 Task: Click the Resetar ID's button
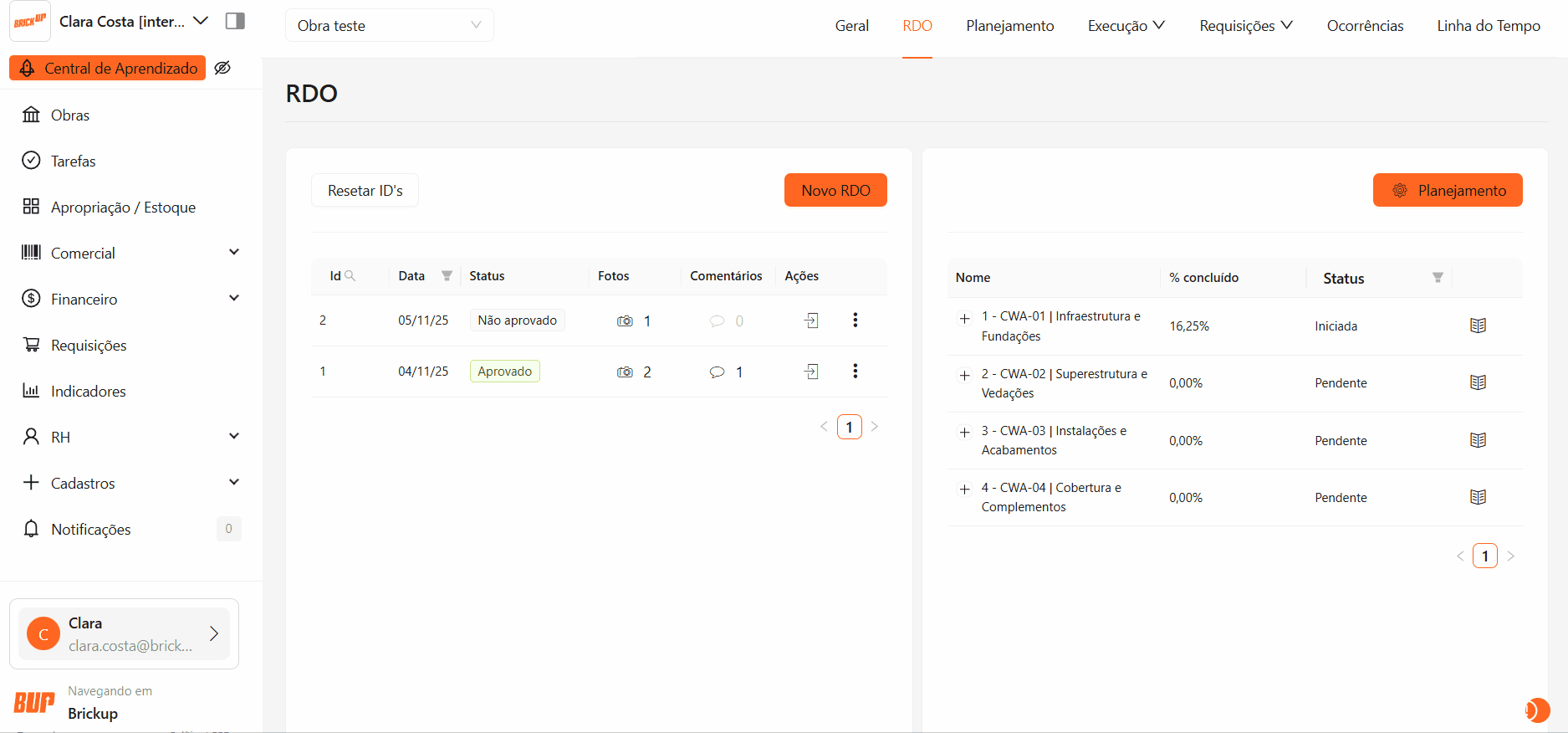pos(365,191)
